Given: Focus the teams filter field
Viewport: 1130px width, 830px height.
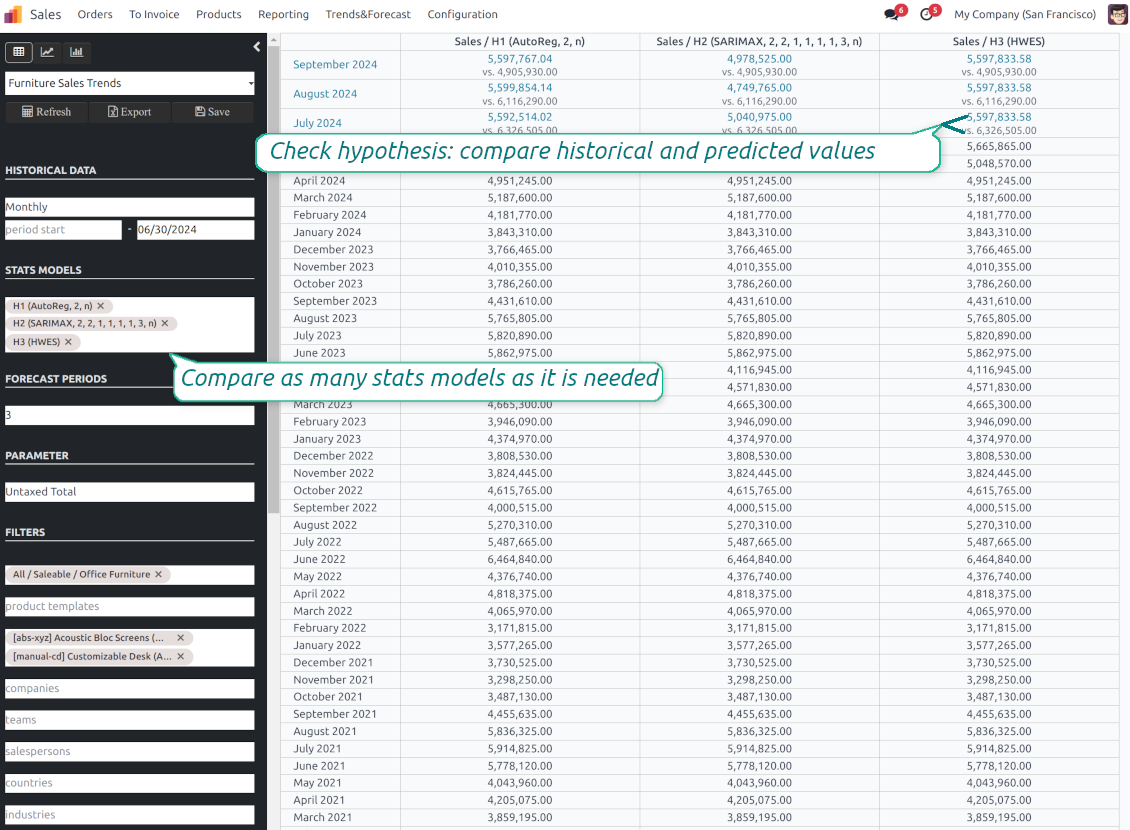Looking at the screenshot, I should [x=130, y=720].
